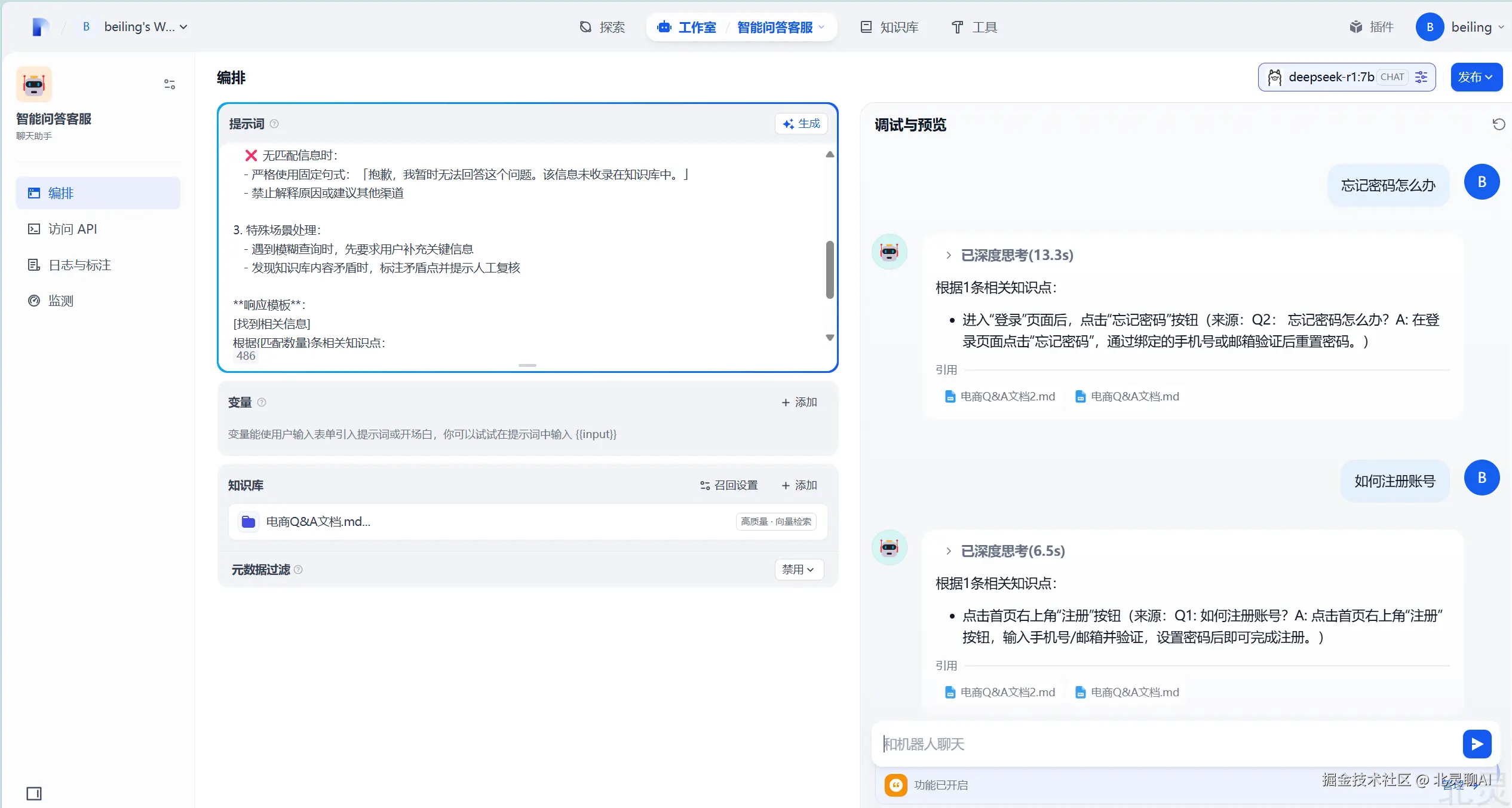Open 访问 API in the sidebar

tap(98, 229)
